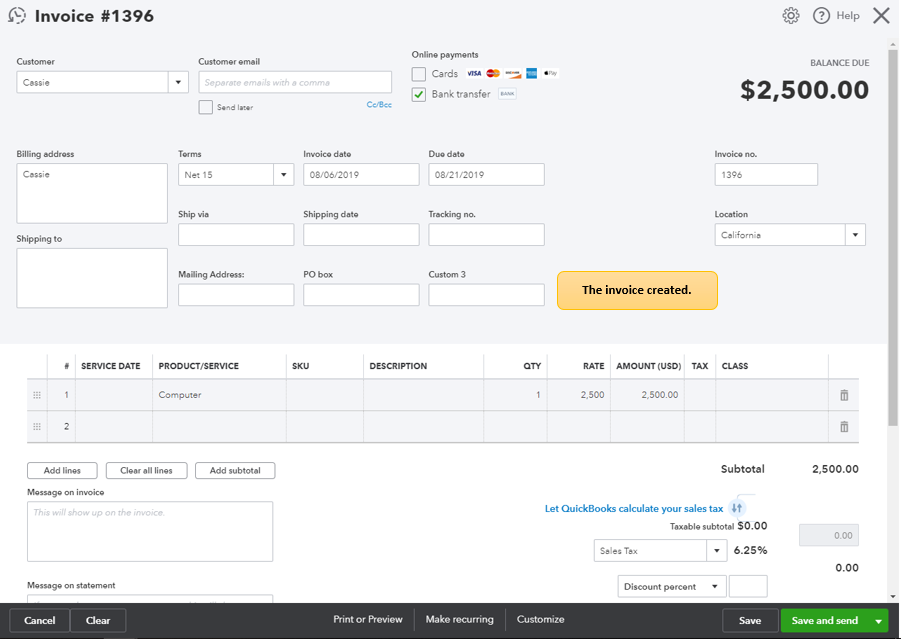Click Make recurring in bottom bar
The height and width of the screenshot is (639, 901).
click(460, 619)
